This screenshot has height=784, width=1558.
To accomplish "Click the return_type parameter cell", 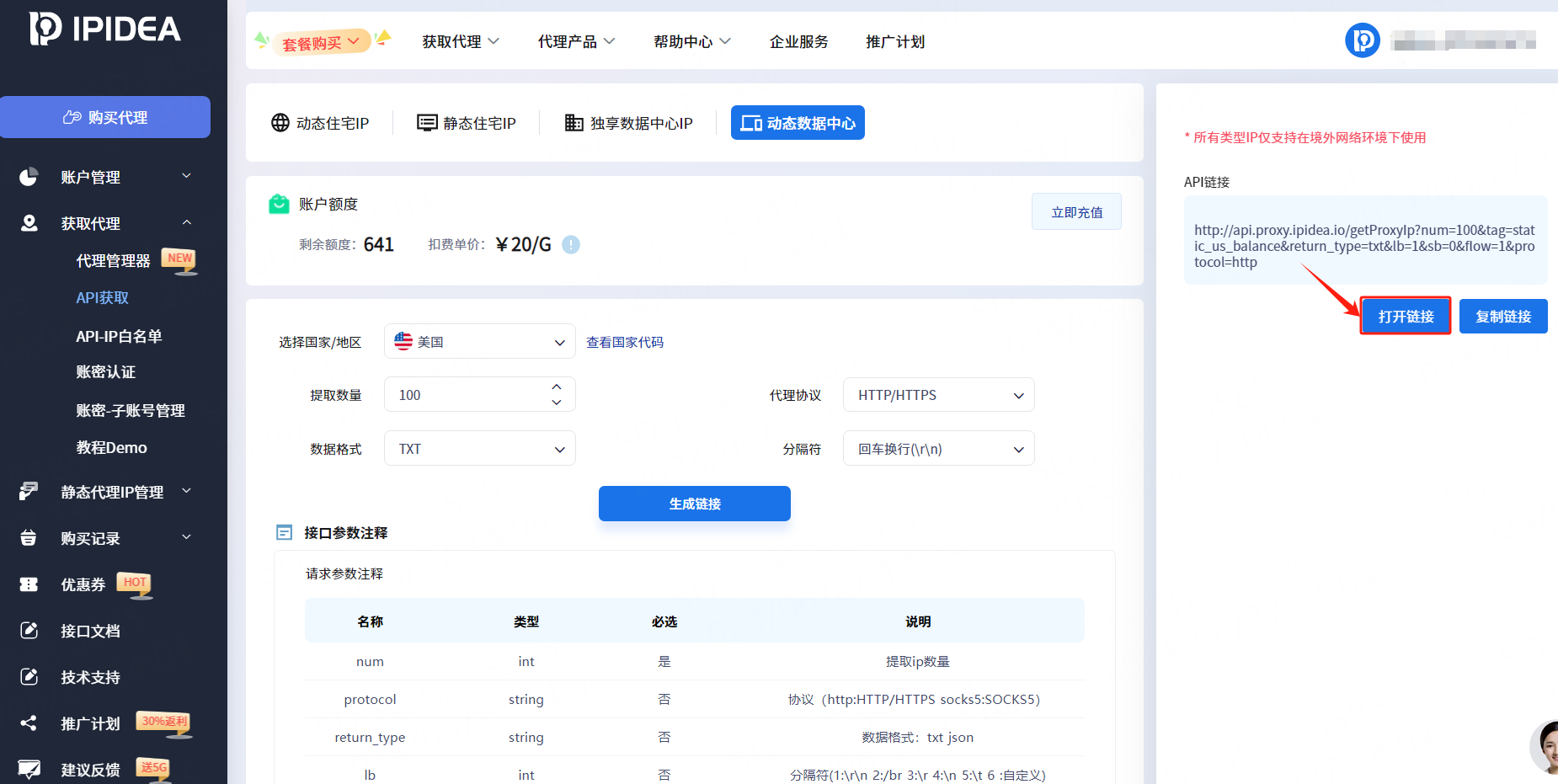I will [x=370, y=738].
